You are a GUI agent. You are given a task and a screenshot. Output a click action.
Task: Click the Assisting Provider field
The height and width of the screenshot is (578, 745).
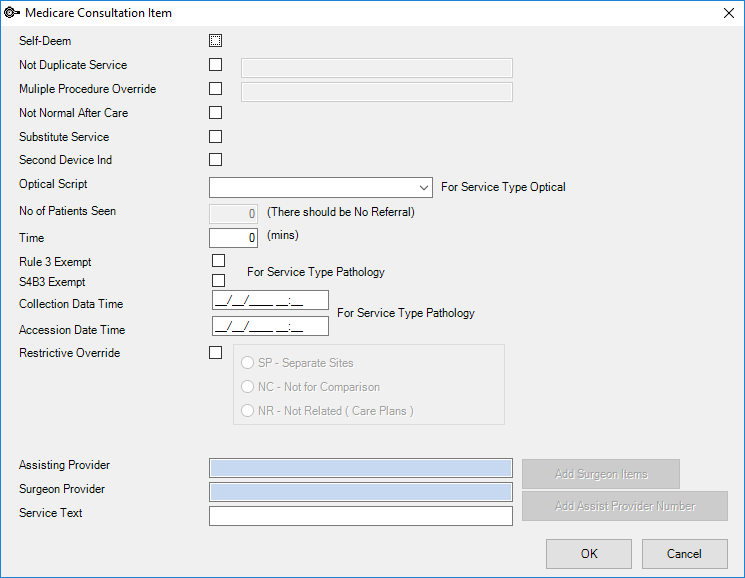[361, 468]
